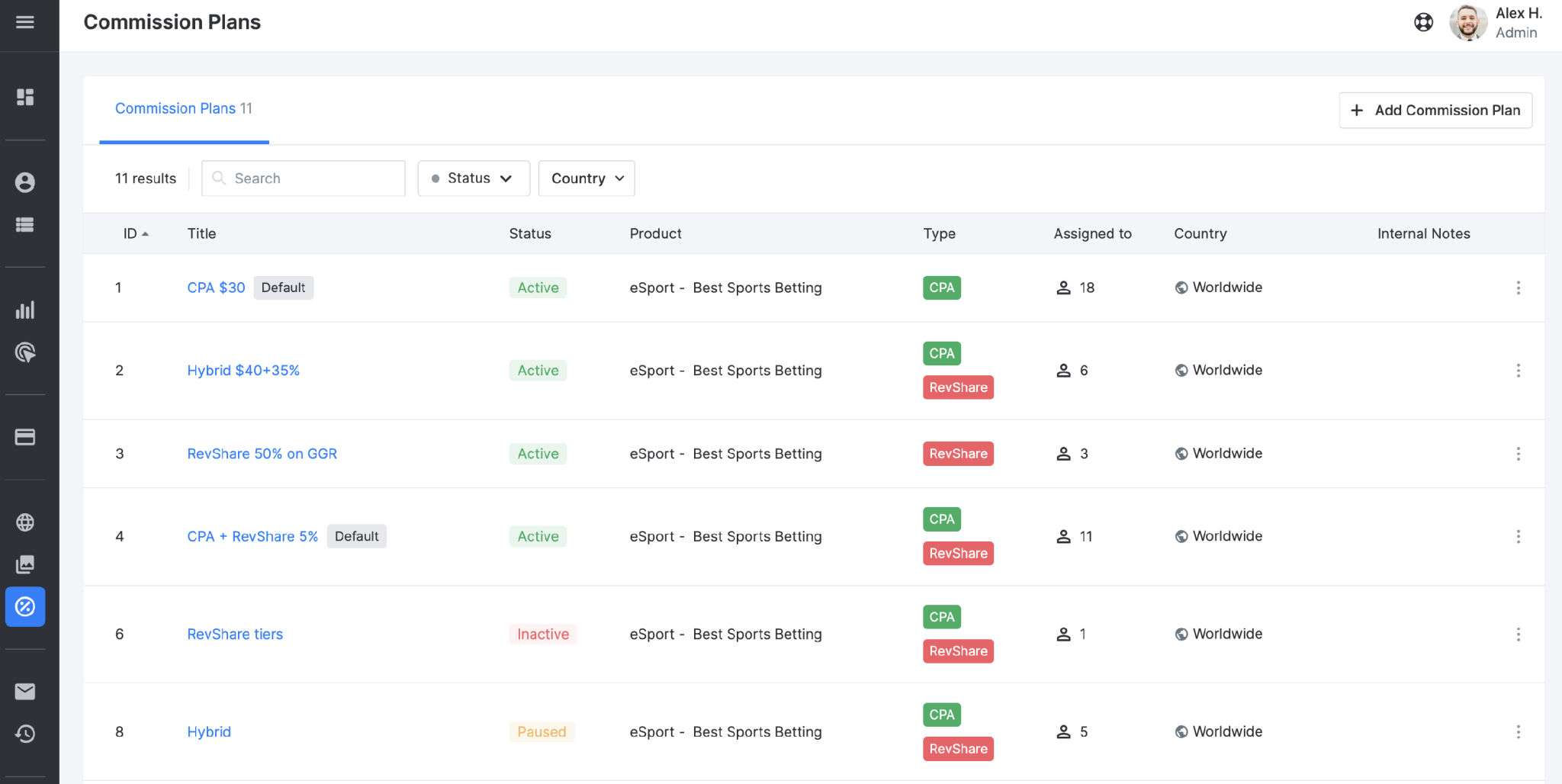Open the support help icon in top bar
Image resolution: width=1562 pixels, height=784 pixels.
(1424, 22)
